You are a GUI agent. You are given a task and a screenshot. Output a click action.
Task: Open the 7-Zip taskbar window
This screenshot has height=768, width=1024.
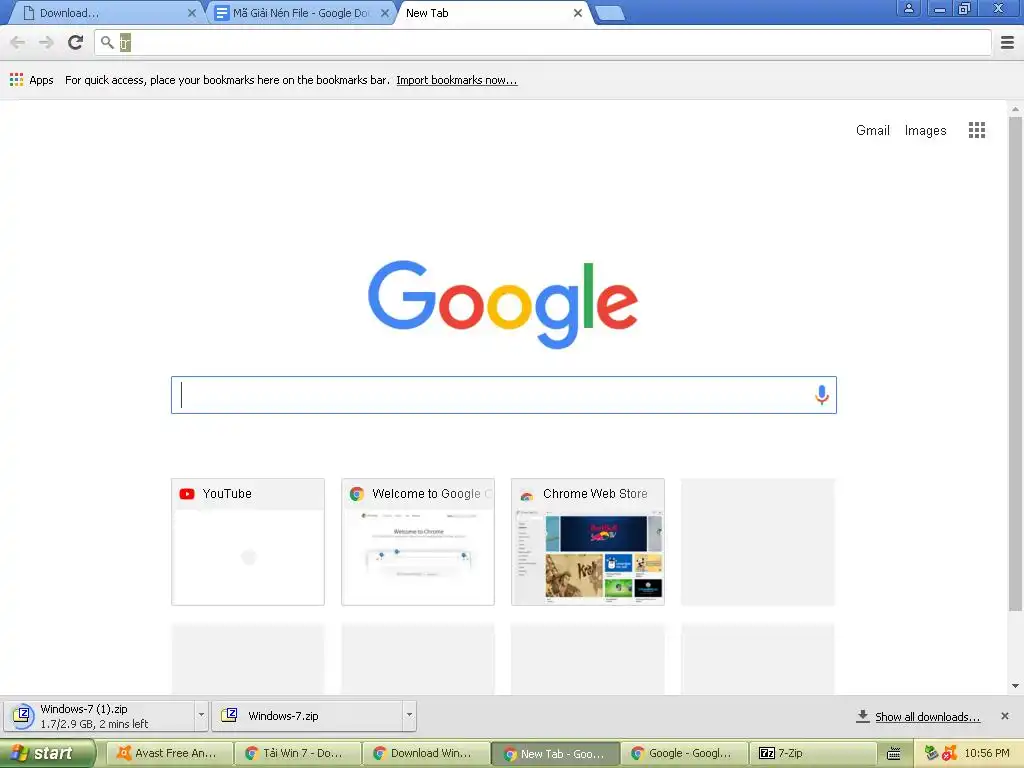pyautogui.click(x=812, y=754)
